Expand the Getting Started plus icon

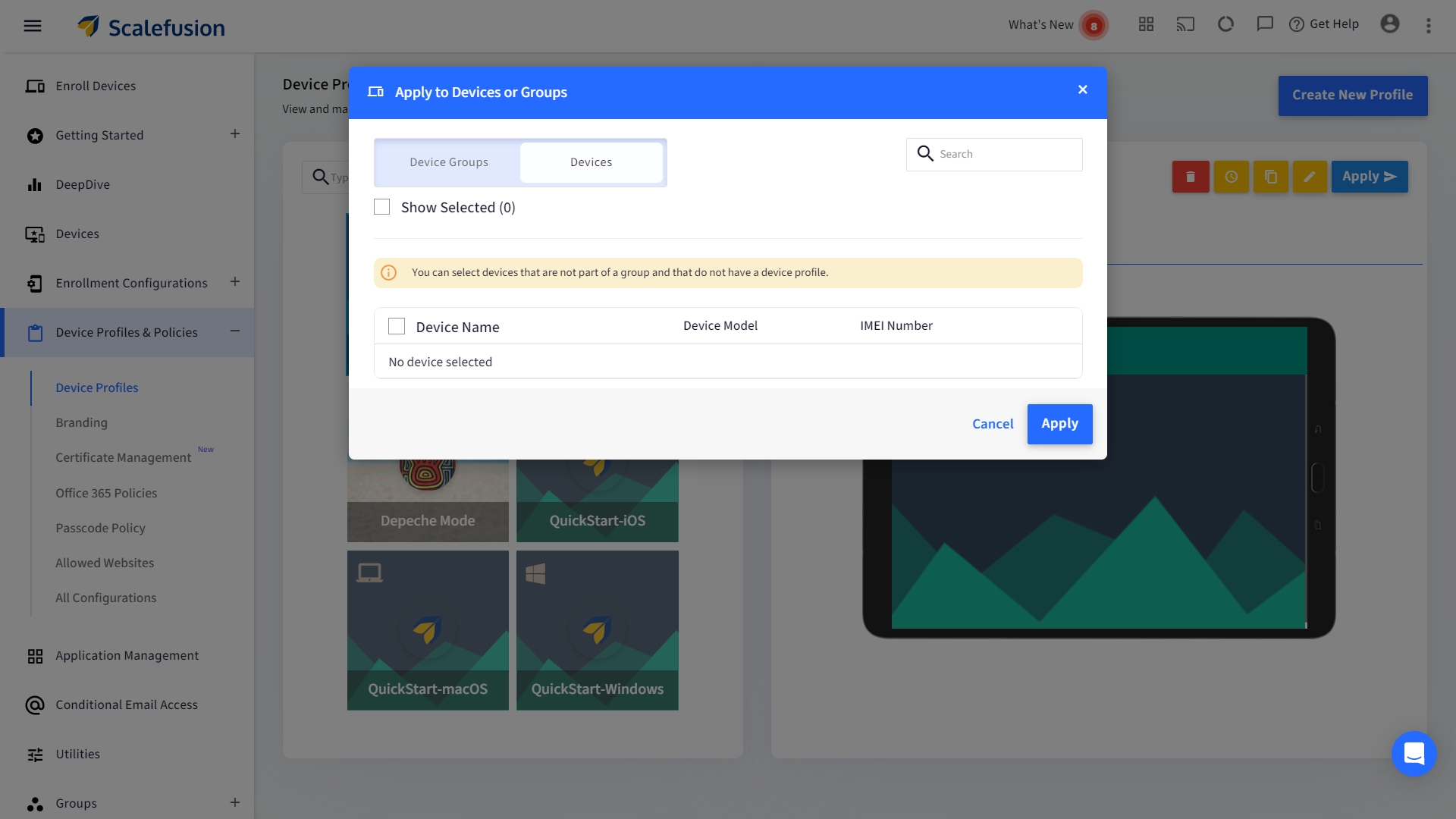point(235,134)
